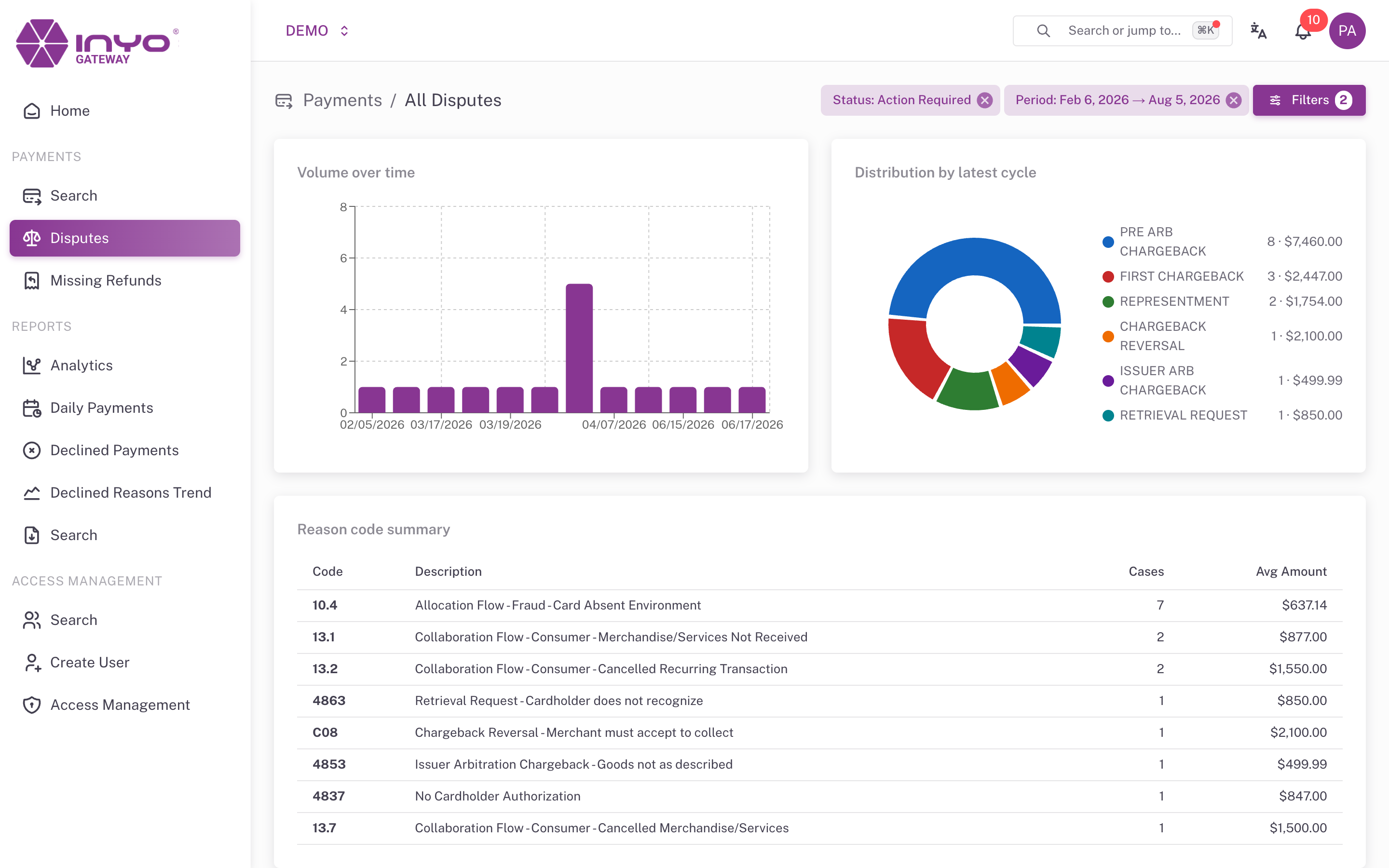The width and height of the screenshot is (1389, 868).
Task: Open Declined Payments report
Action: [124, 451]
